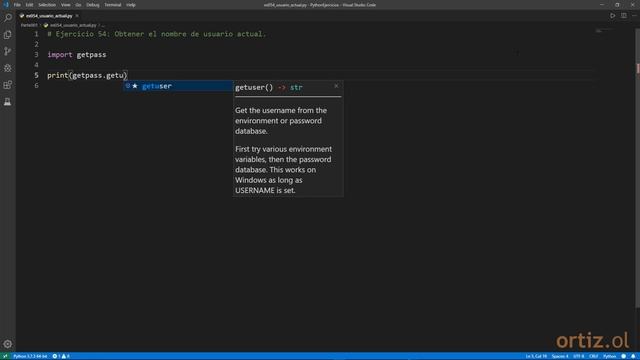Click the print(getpass.getu) code line

87,75
